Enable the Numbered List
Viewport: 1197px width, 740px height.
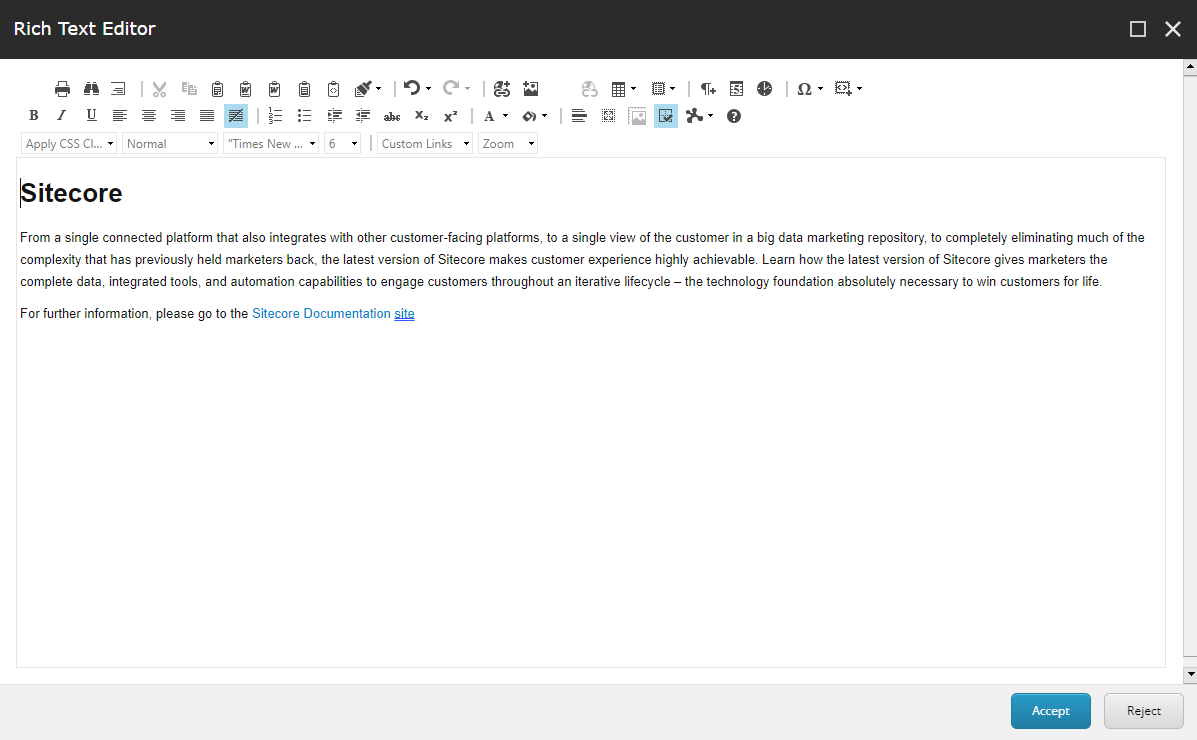[x=275, y=116]
